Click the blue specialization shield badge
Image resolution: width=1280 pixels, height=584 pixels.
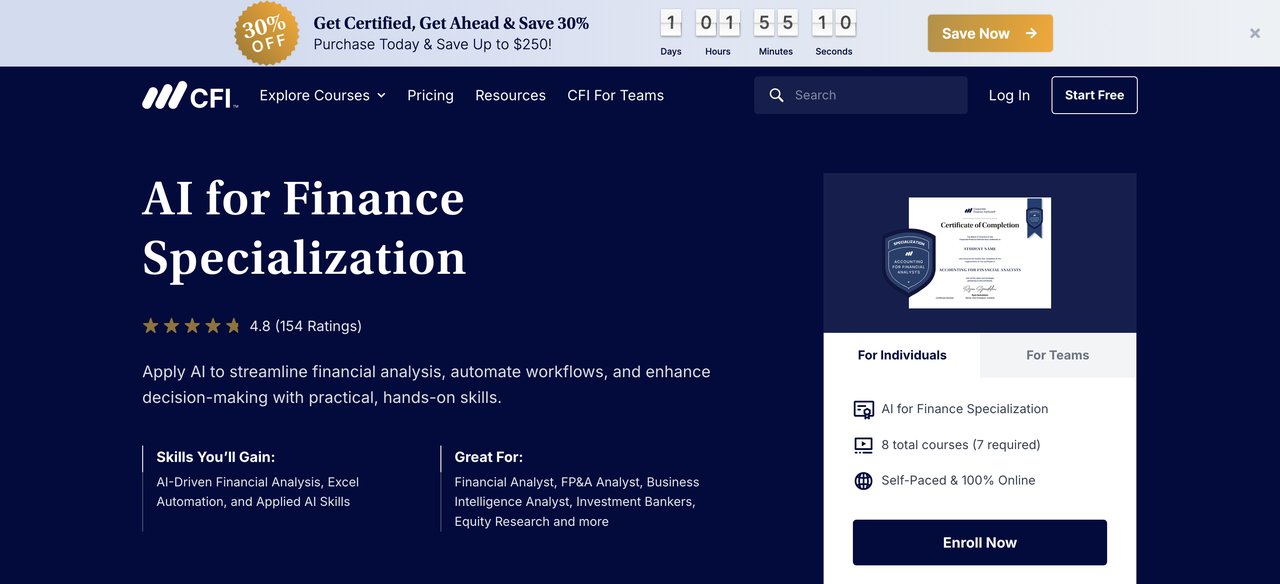tap(910, 263)
